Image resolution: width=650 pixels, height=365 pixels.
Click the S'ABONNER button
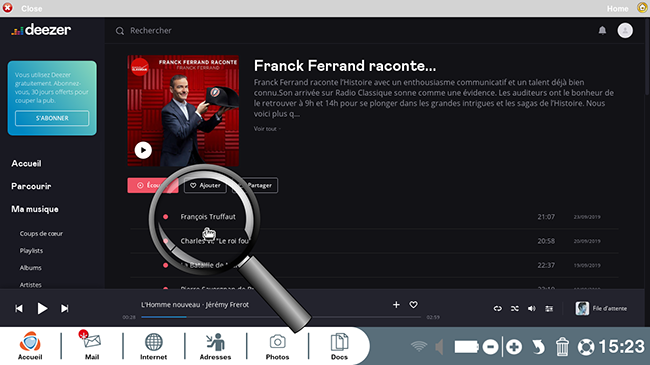coord(52,118)
